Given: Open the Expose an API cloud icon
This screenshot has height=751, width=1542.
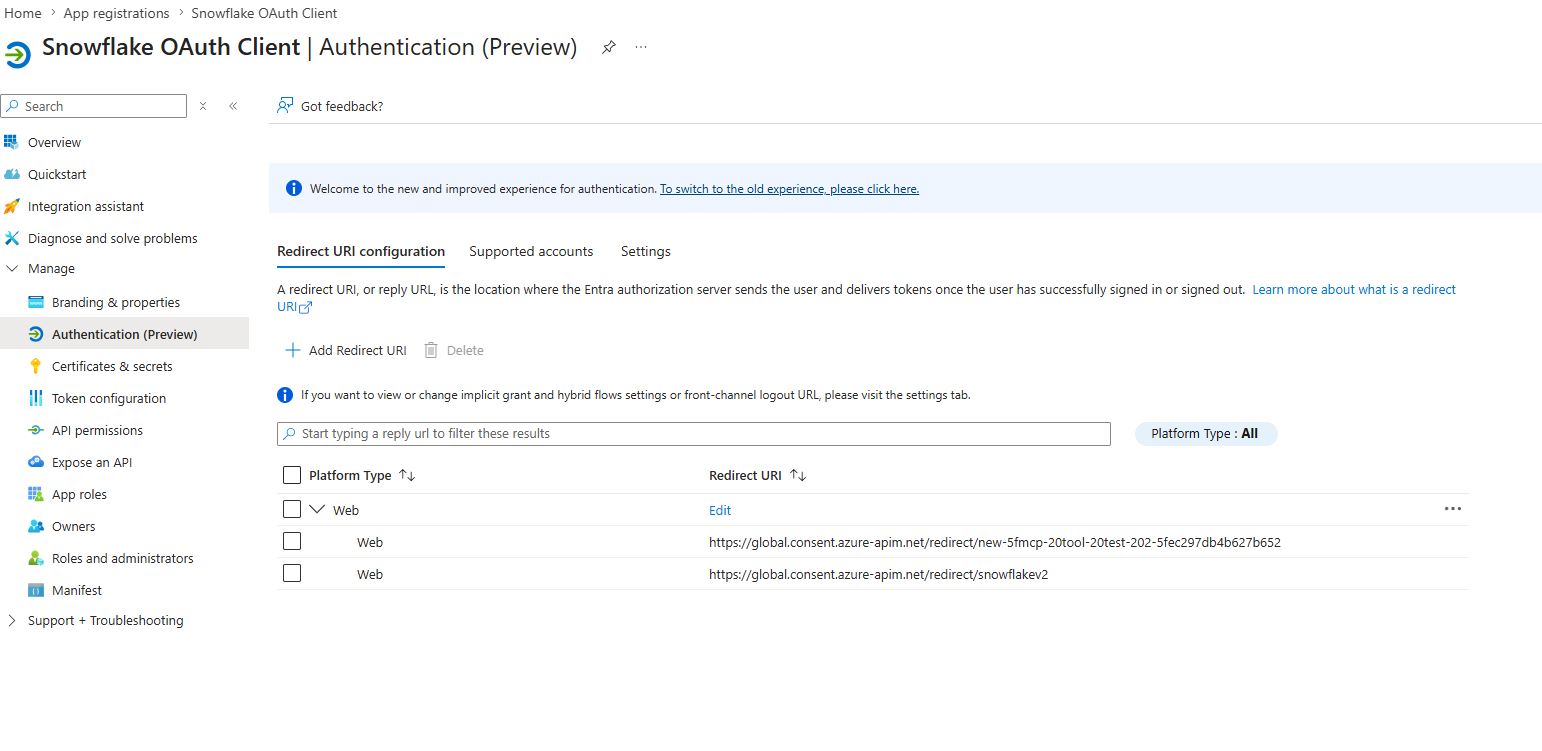Looking at the screenshot, I should 36,462.
